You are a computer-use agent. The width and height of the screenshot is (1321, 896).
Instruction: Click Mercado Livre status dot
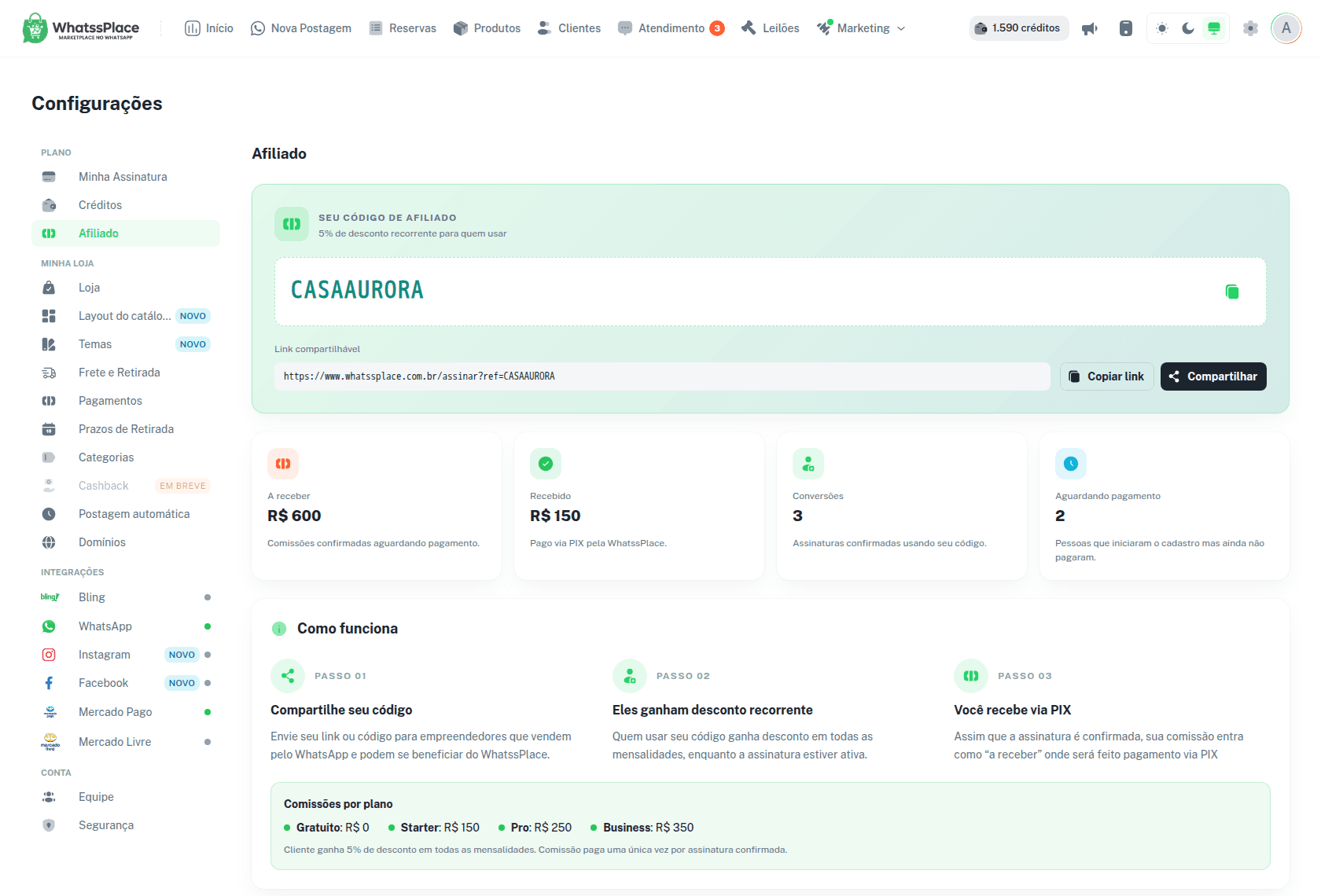coord(208,742)
